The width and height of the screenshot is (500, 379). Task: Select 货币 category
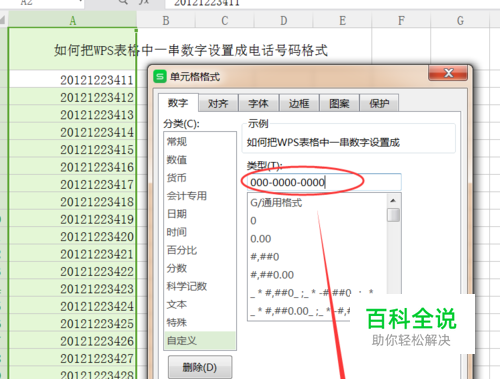coord(200,178)
